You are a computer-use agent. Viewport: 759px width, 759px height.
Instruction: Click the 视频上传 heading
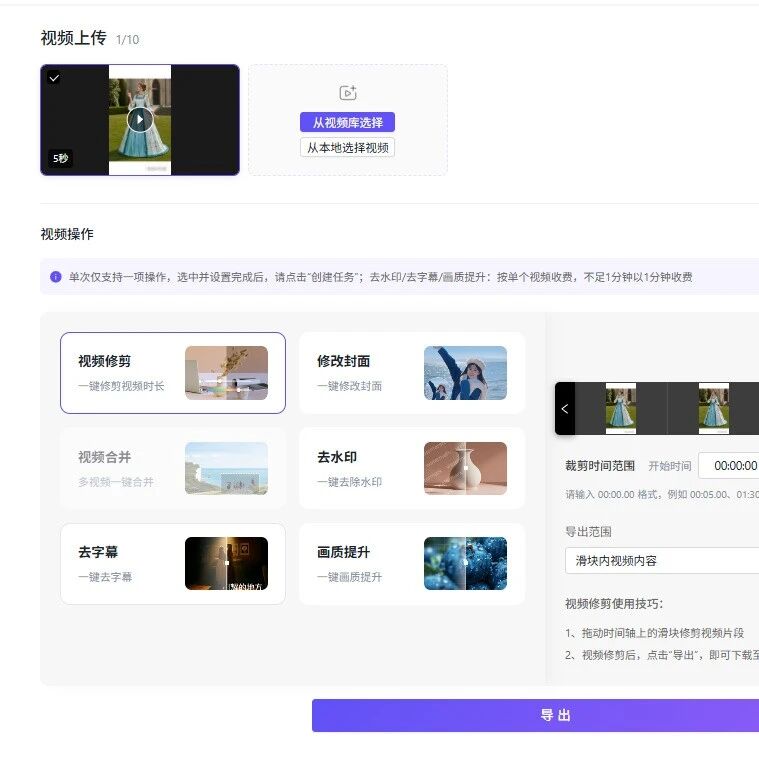(74, 38)
